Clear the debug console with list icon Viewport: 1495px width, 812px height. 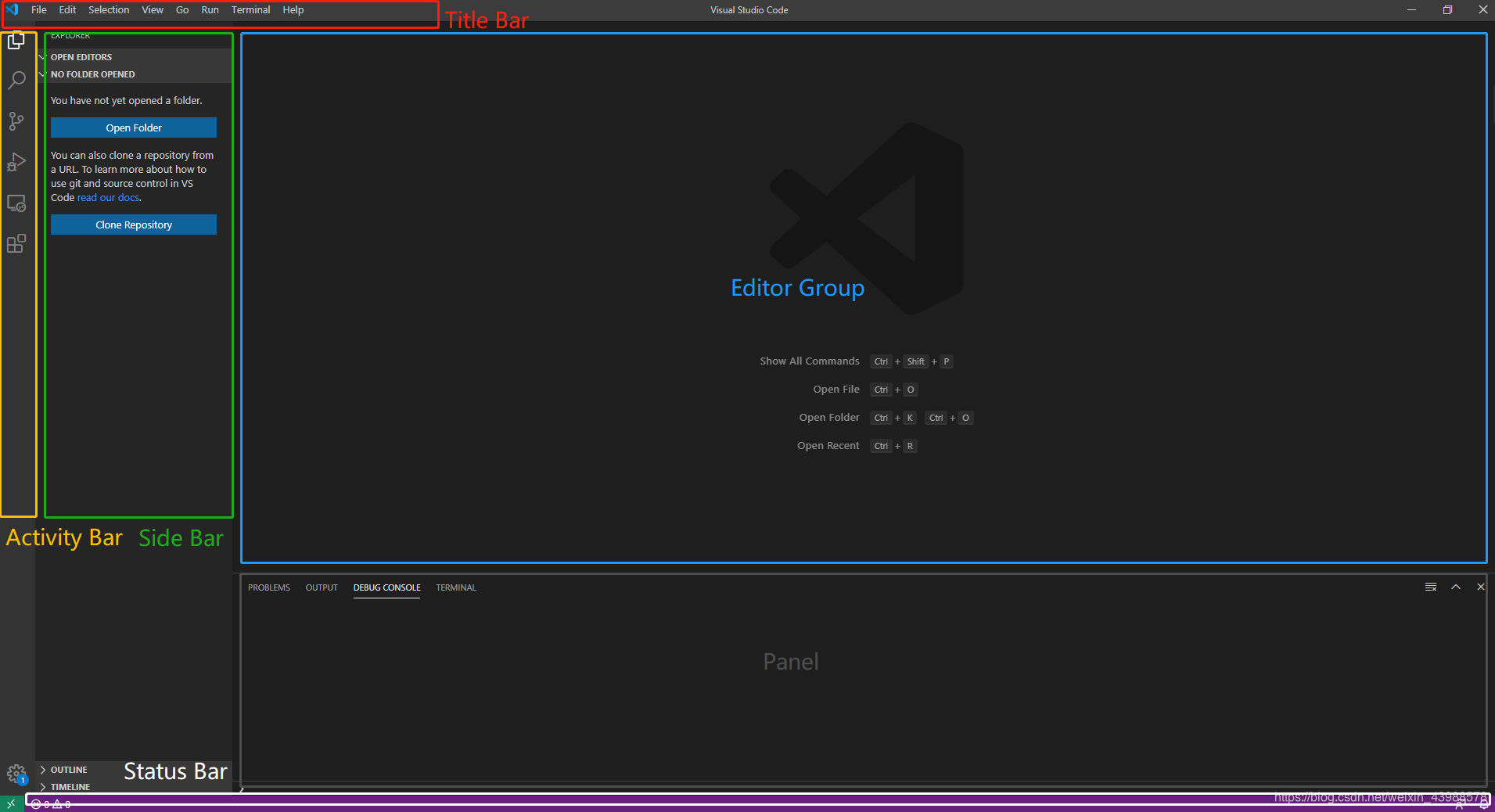coord(1431,587)
